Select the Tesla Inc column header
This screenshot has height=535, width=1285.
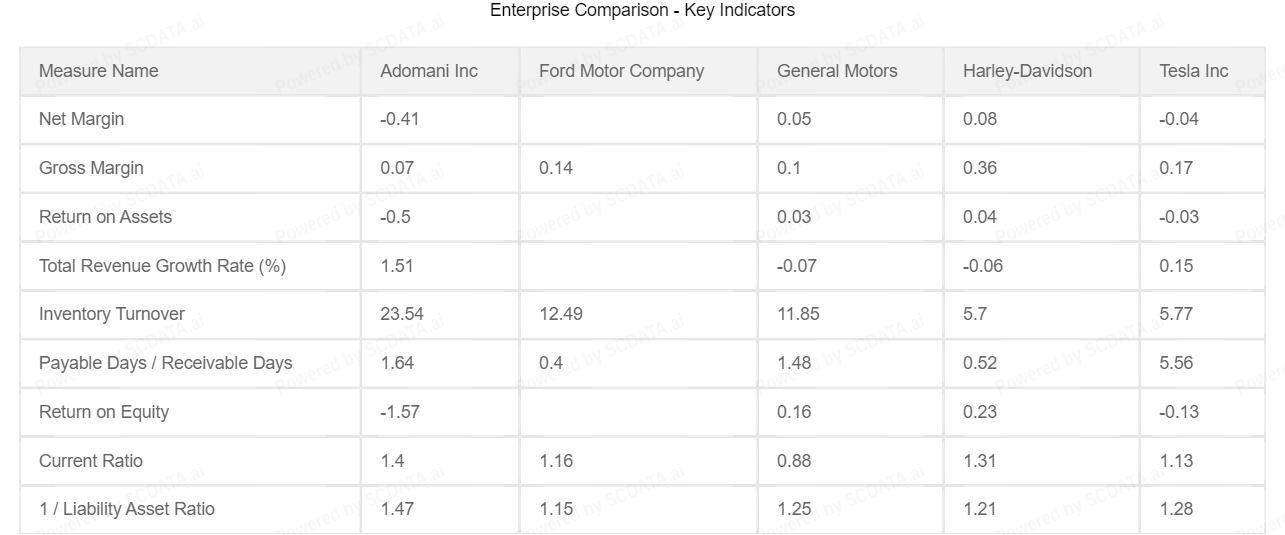[x=1194, y=71]
